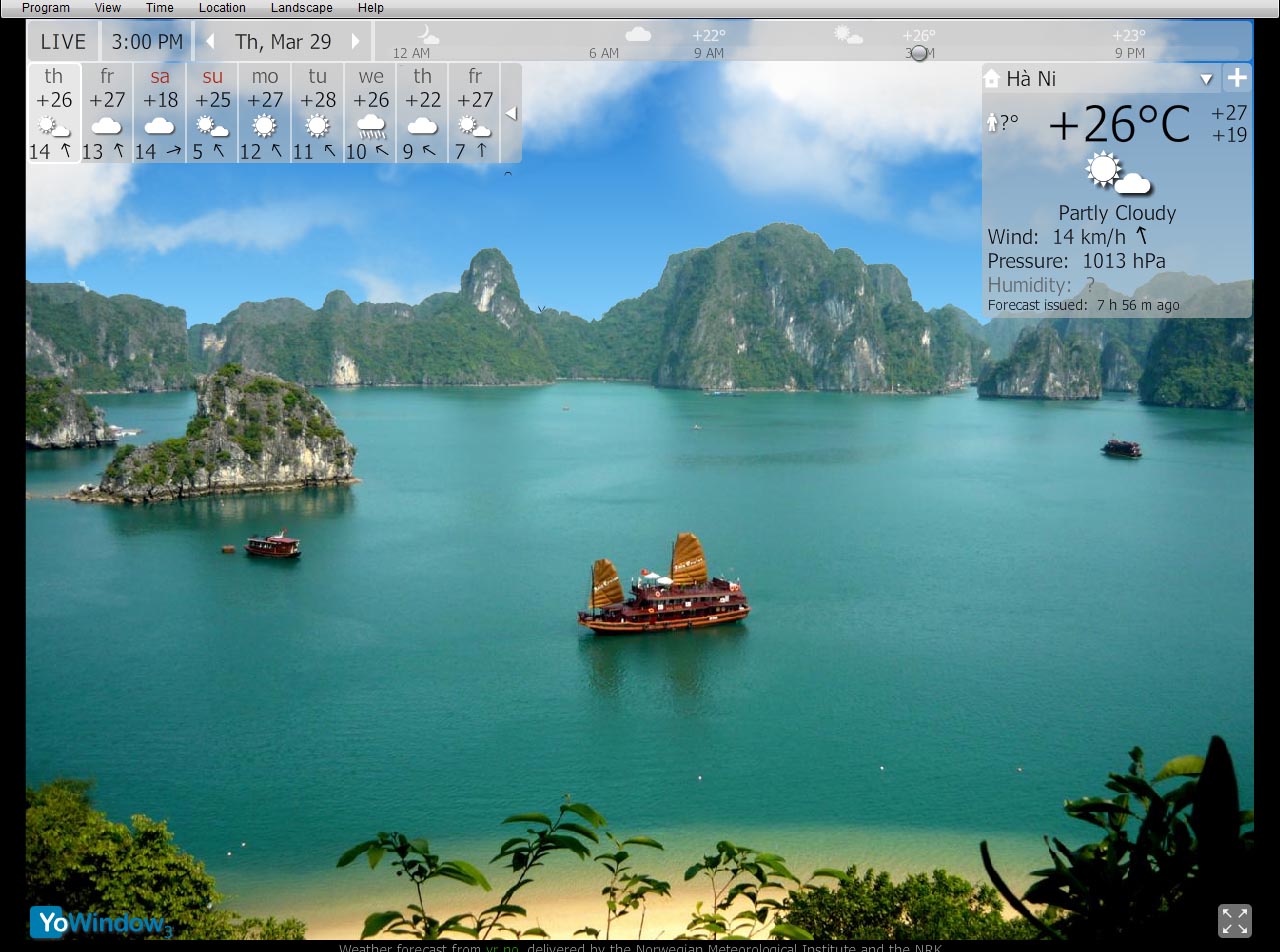Select Wednesday rainy forecast day
Screen dimensions: 1280x952
pyautogui.click(x=371, y=113)
